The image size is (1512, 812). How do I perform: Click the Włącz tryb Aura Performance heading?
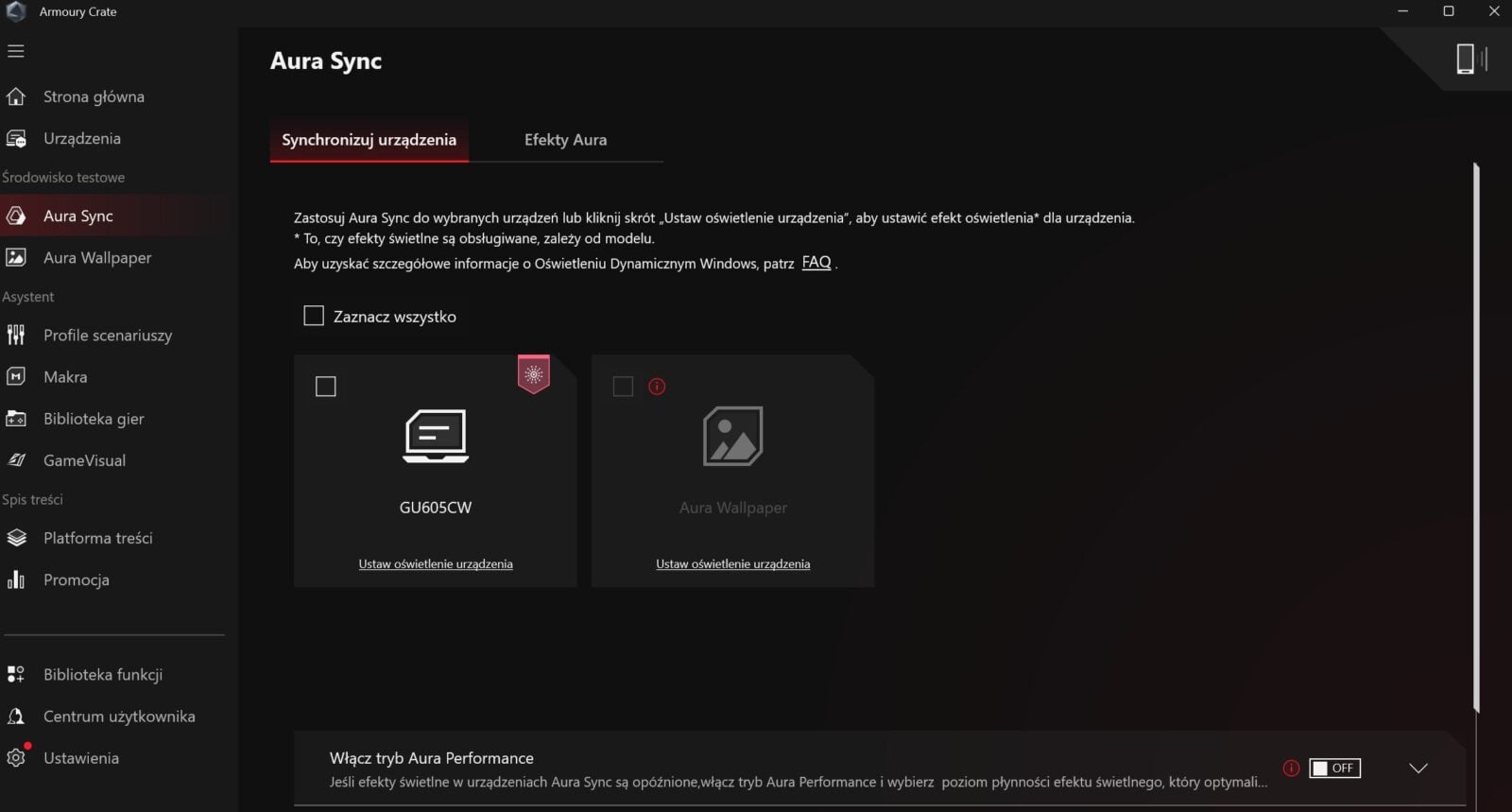(x=432, y=757)
